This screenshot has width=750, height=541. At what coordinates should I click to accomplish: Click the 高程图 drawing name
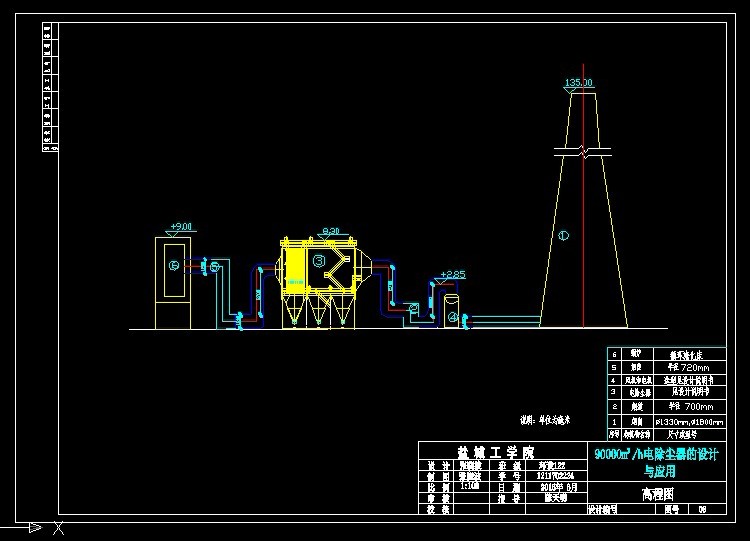tap(658, 494)
